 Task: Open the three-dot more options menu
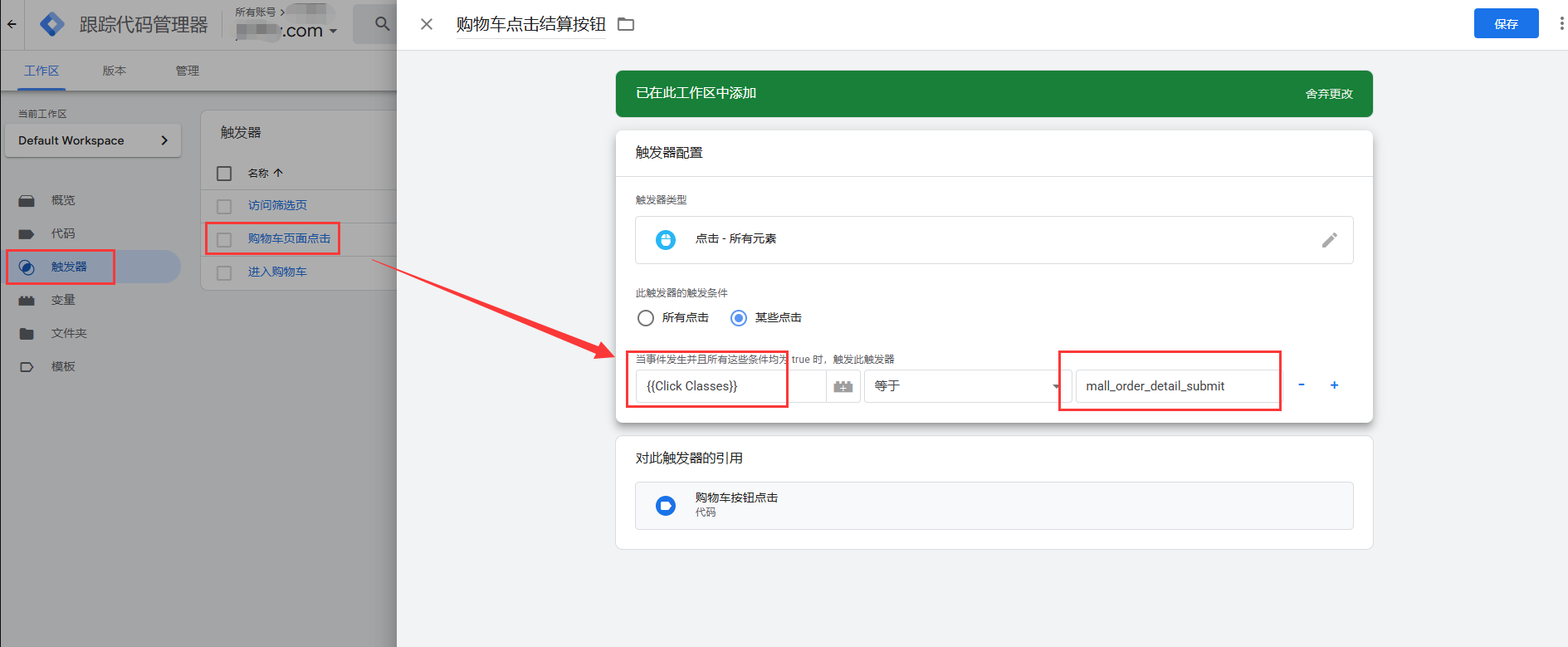pyautogui.click(x=1561, y=24)
